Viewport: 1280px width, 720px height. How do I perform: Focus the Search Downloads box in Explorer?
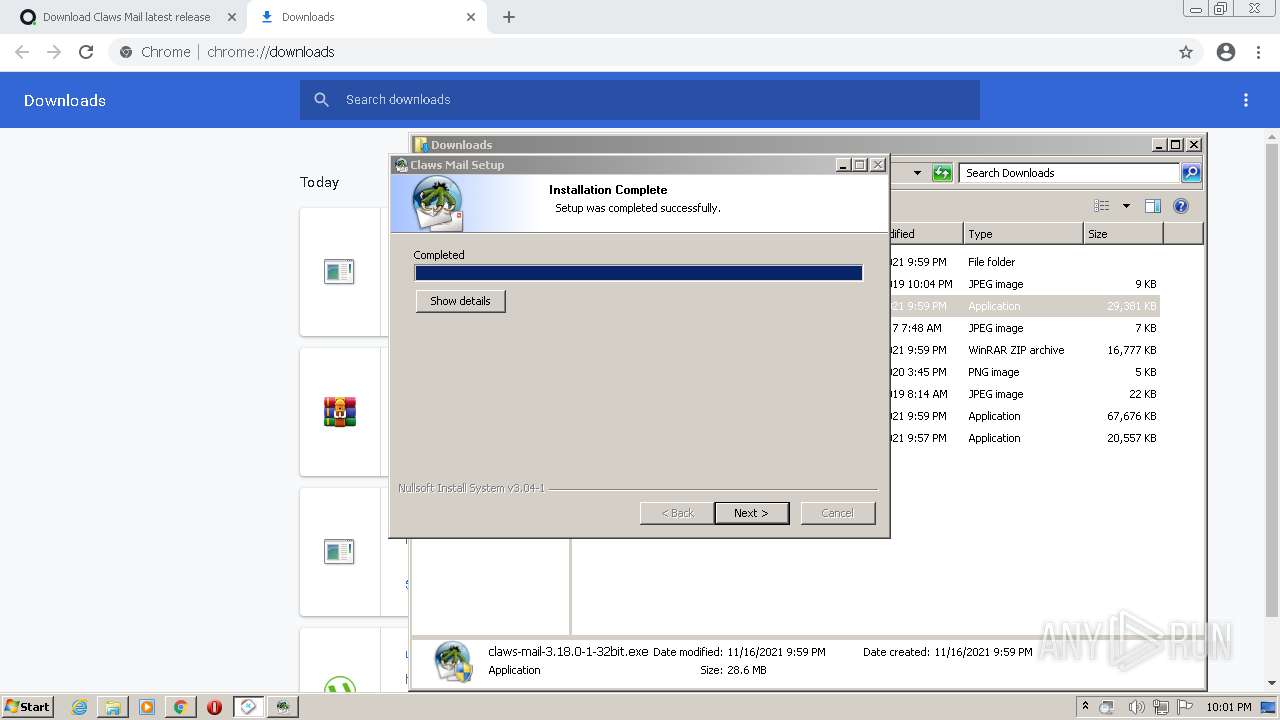click(x=1069, y=173)
